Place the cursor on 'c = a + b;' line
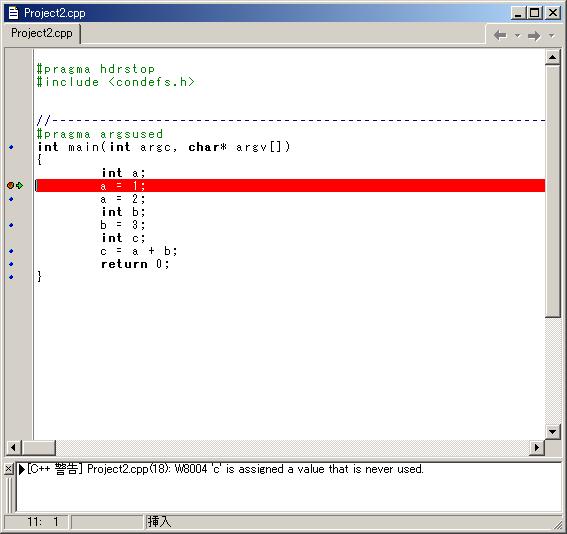The height and width of the screenshot is (534, 567). [139, 251]
